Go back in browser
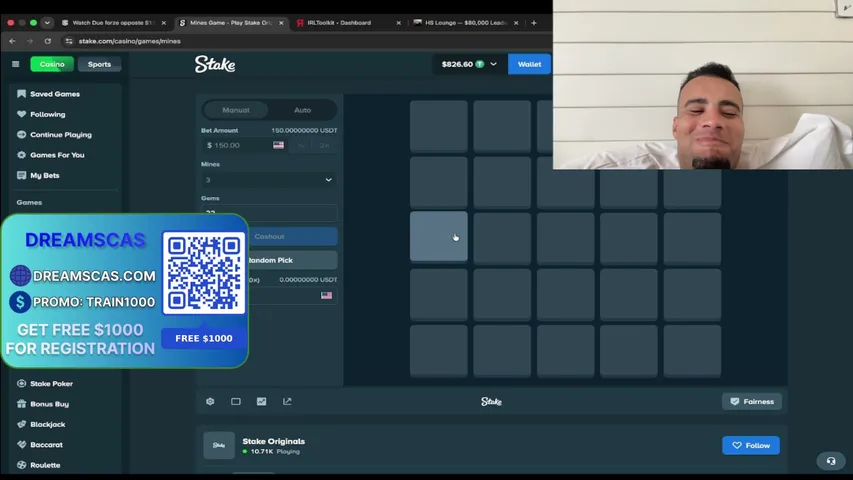Screen dimensions: 853x480 point(12,41)
